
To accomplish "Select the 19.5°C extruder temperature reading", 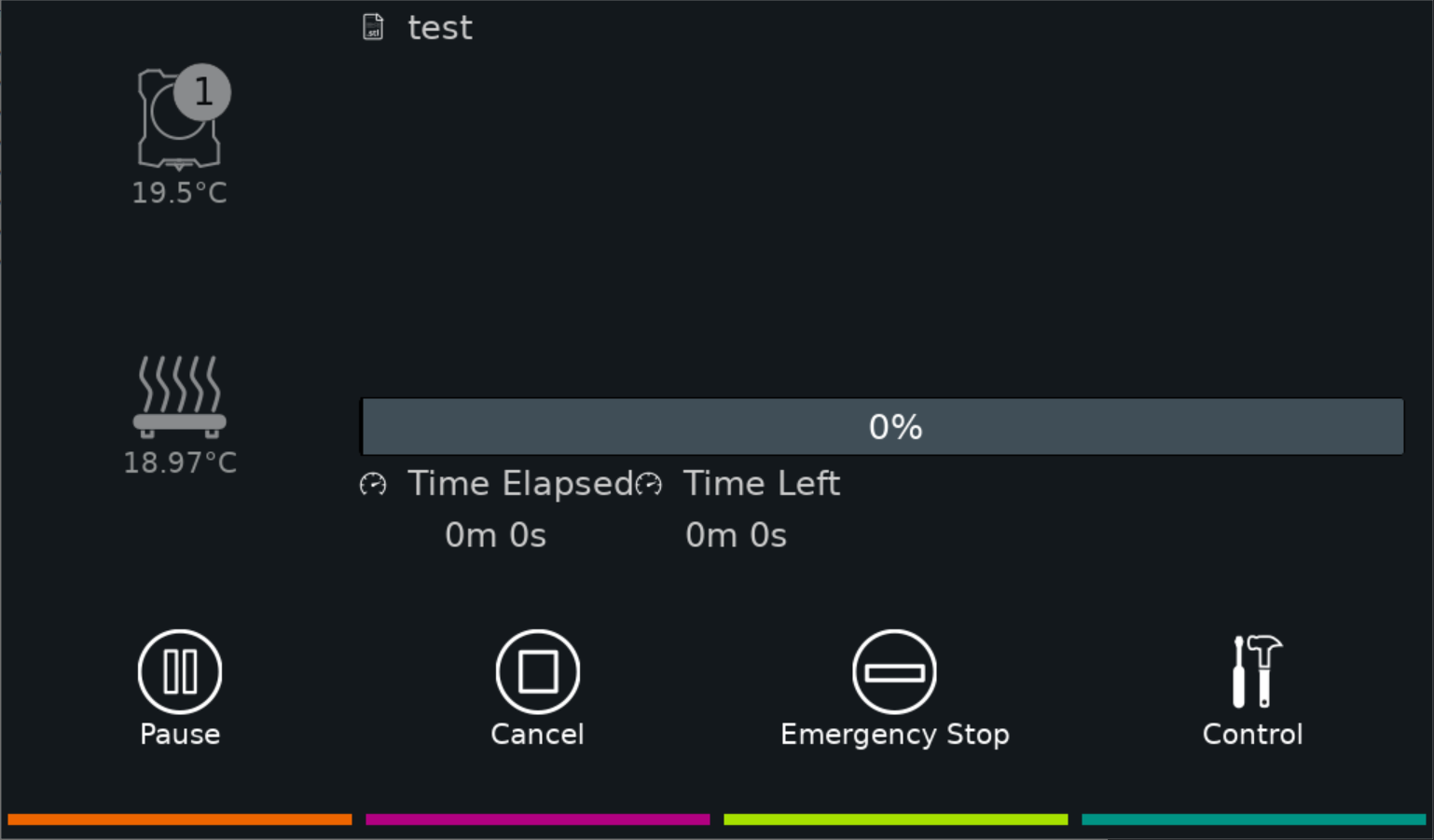I will click(179, 193).
